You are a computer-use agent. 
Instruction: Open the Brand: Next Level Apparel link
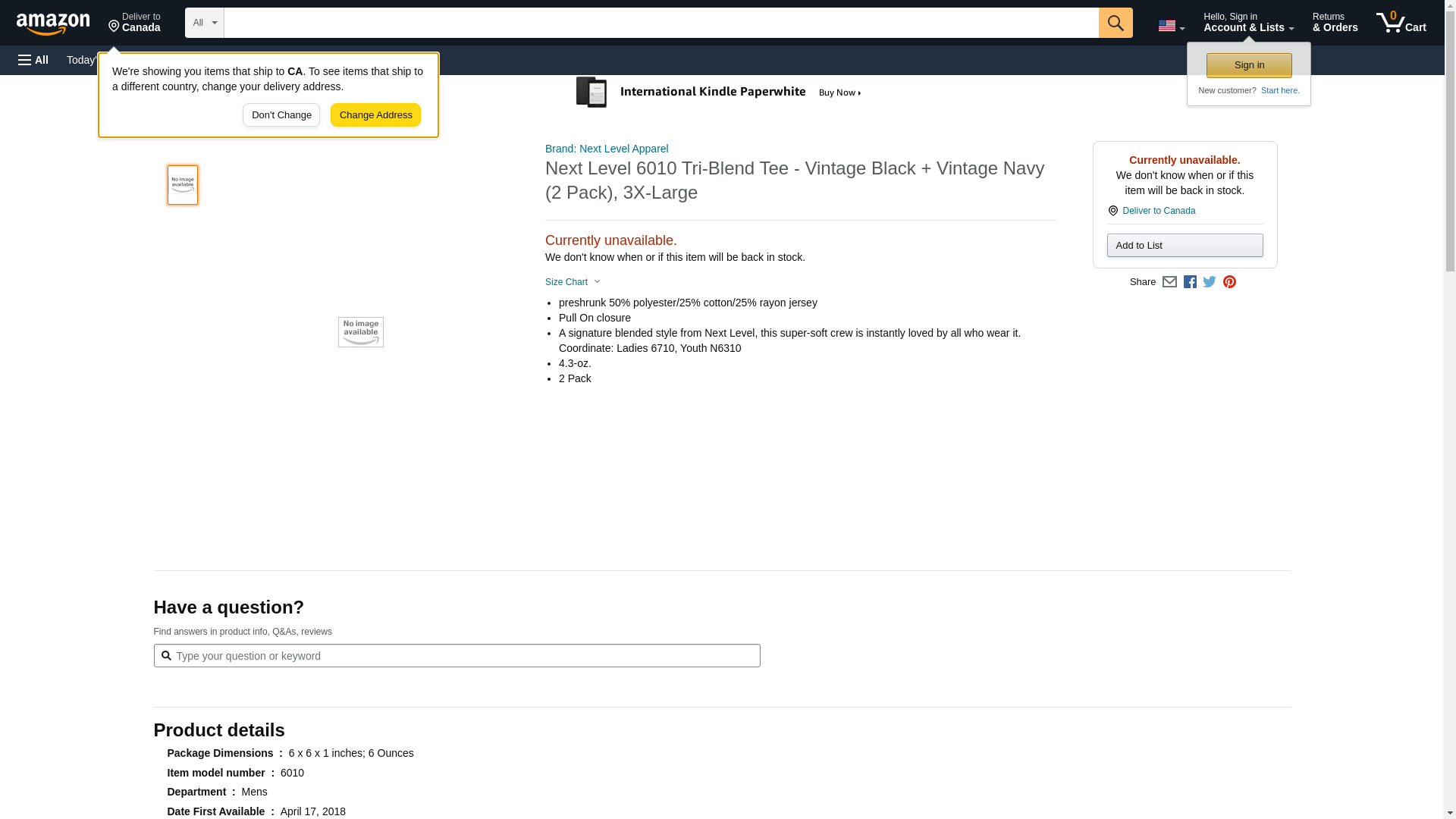(x=606, y=149)
